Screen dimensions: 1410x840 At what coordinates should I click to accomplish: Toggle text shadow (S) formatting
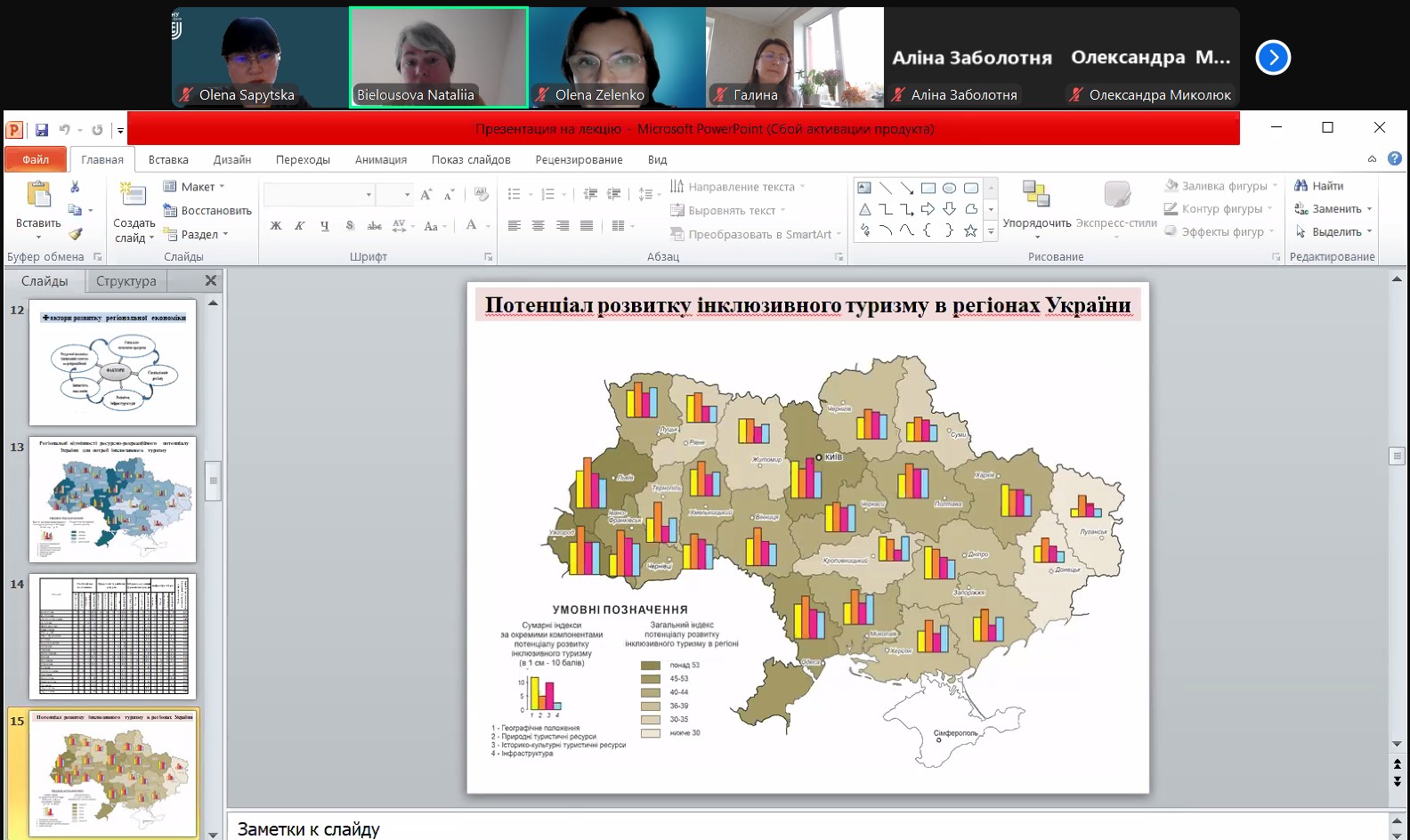350,226
